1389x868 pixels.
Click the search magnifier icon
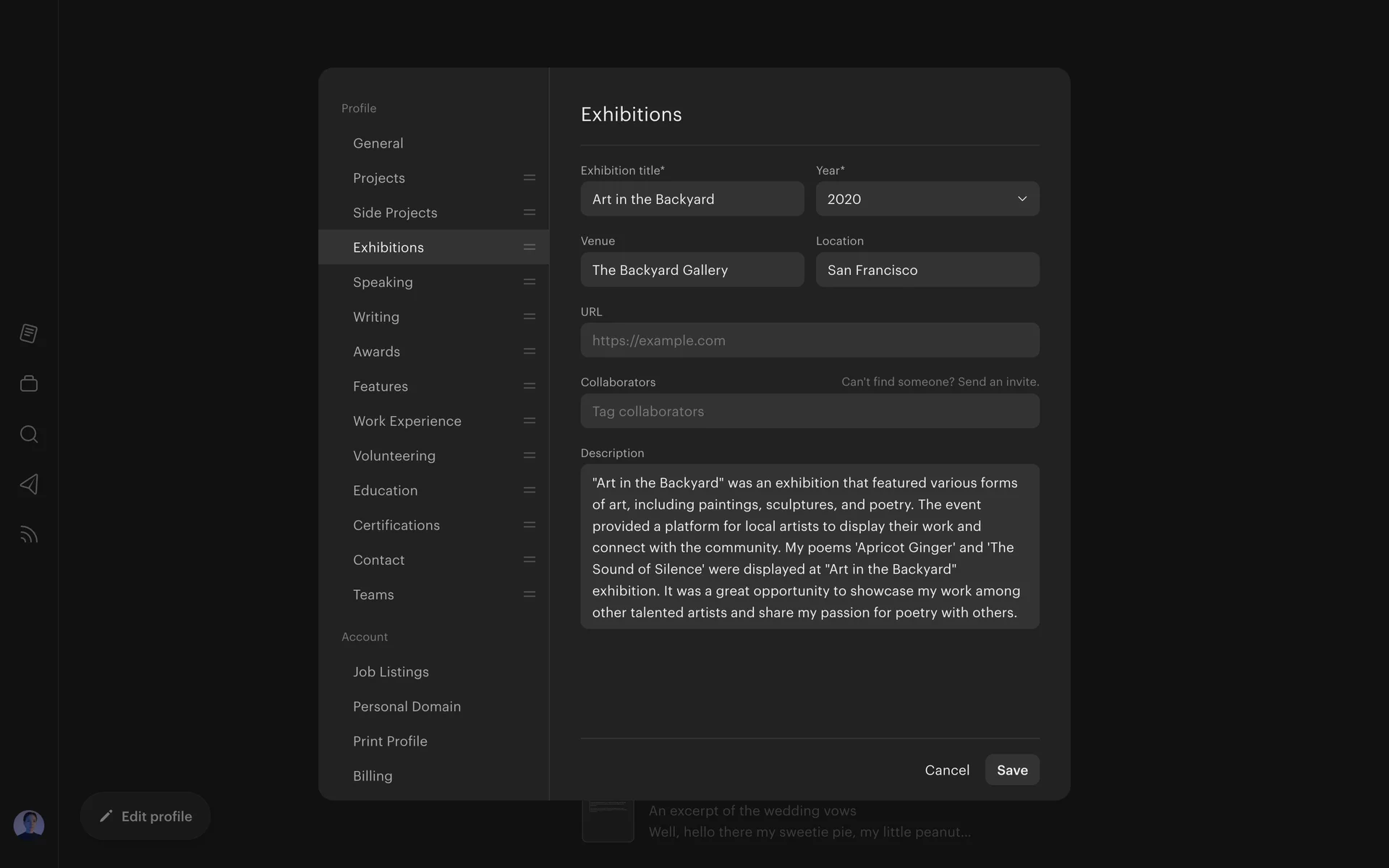pyautogui.click(x=29, y=434)
